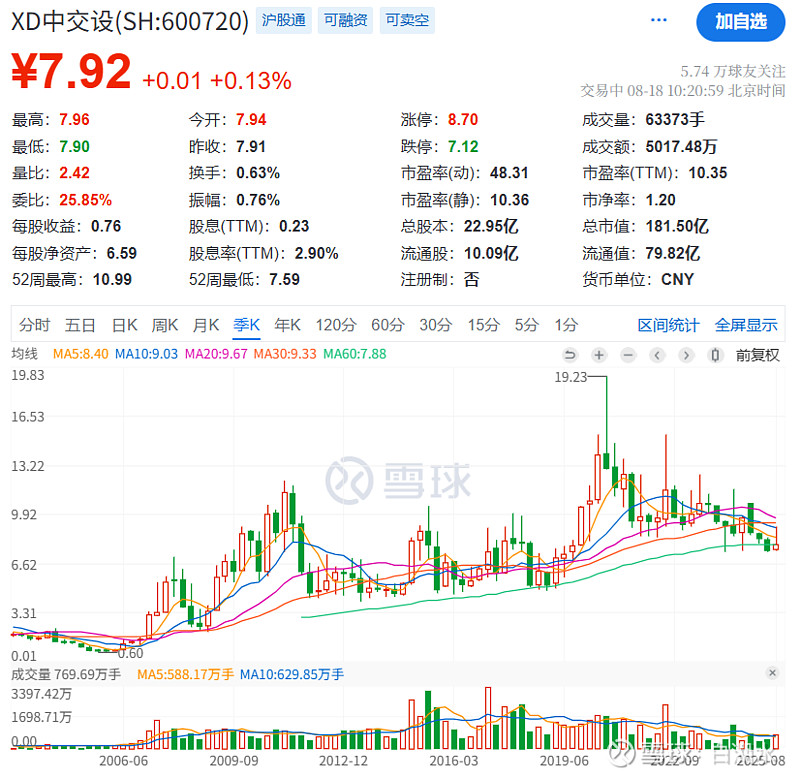Click the 2009-09 date on the axis
Viewport: 800px width, 779px height.
[234, 761]
